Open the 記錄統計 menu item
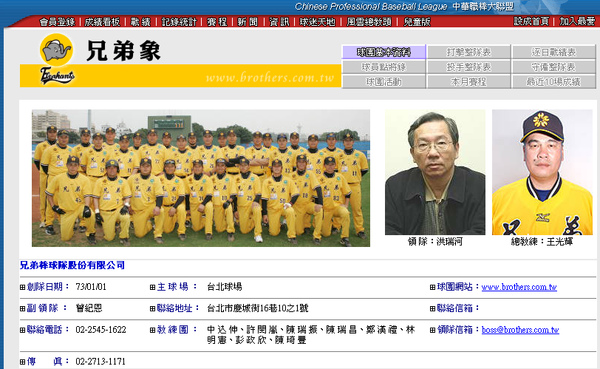 pos(179,22)
